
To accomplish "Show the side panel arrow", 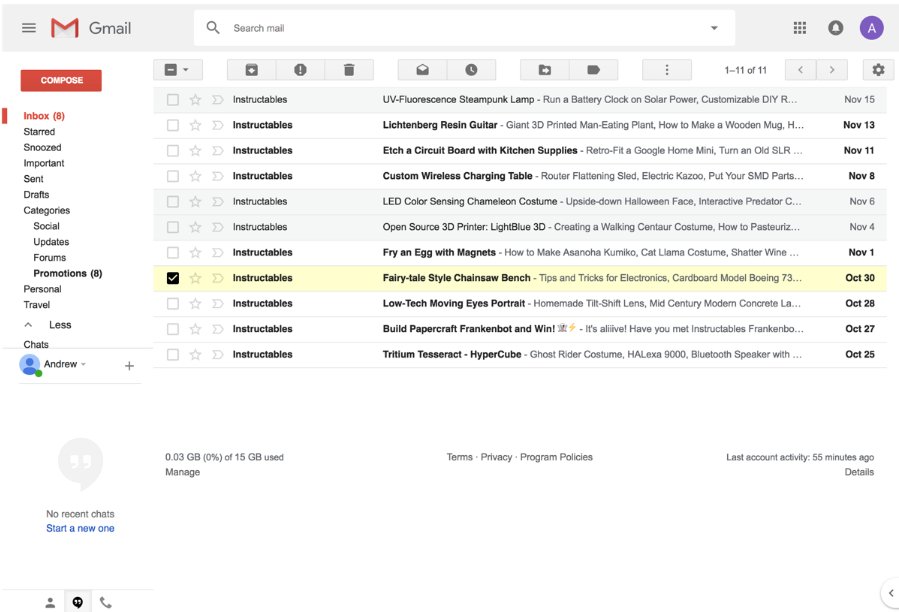I will tap(890, 593).
